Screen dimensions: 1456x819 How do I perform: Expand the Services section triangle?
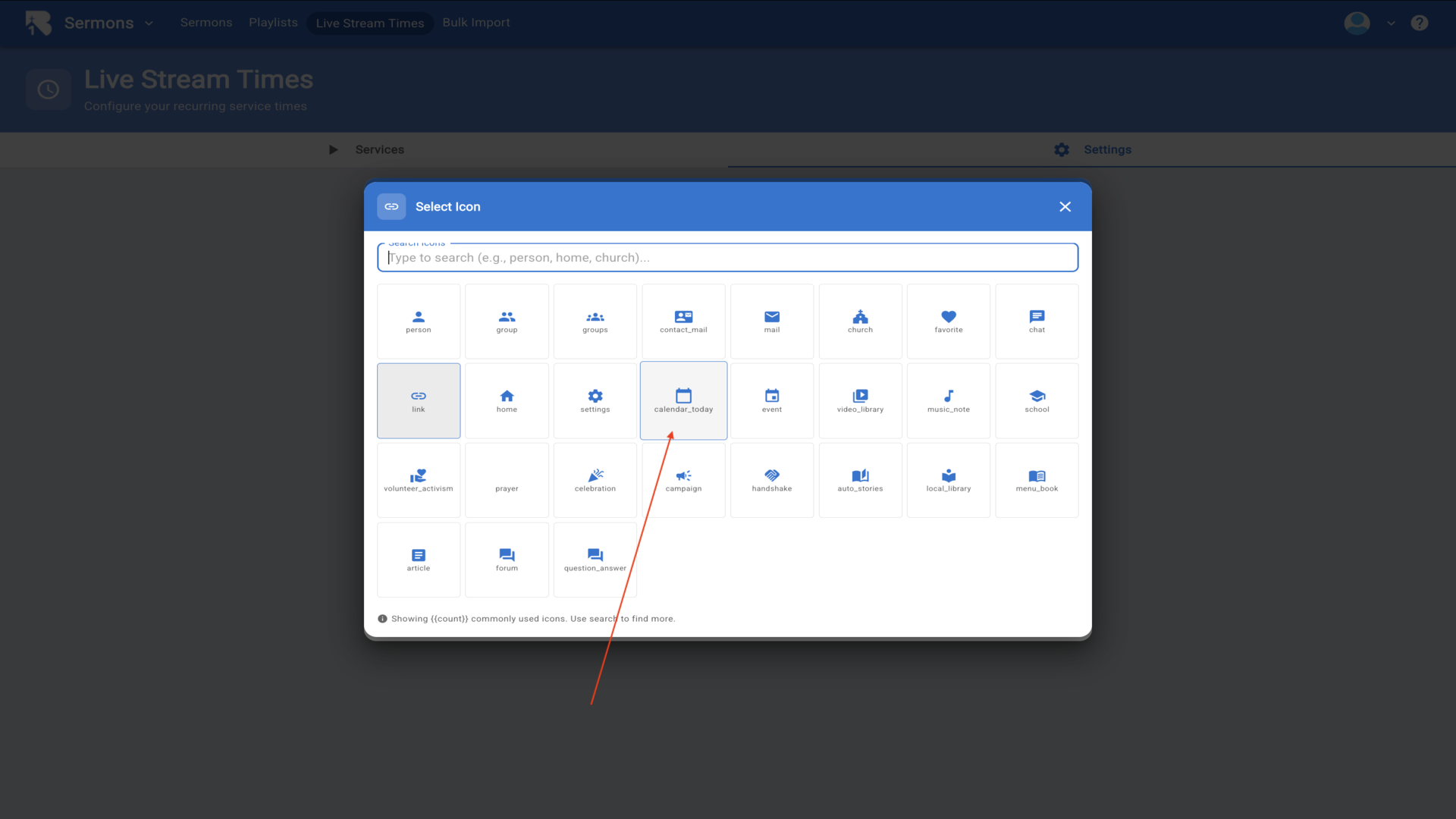pos(333,149)
